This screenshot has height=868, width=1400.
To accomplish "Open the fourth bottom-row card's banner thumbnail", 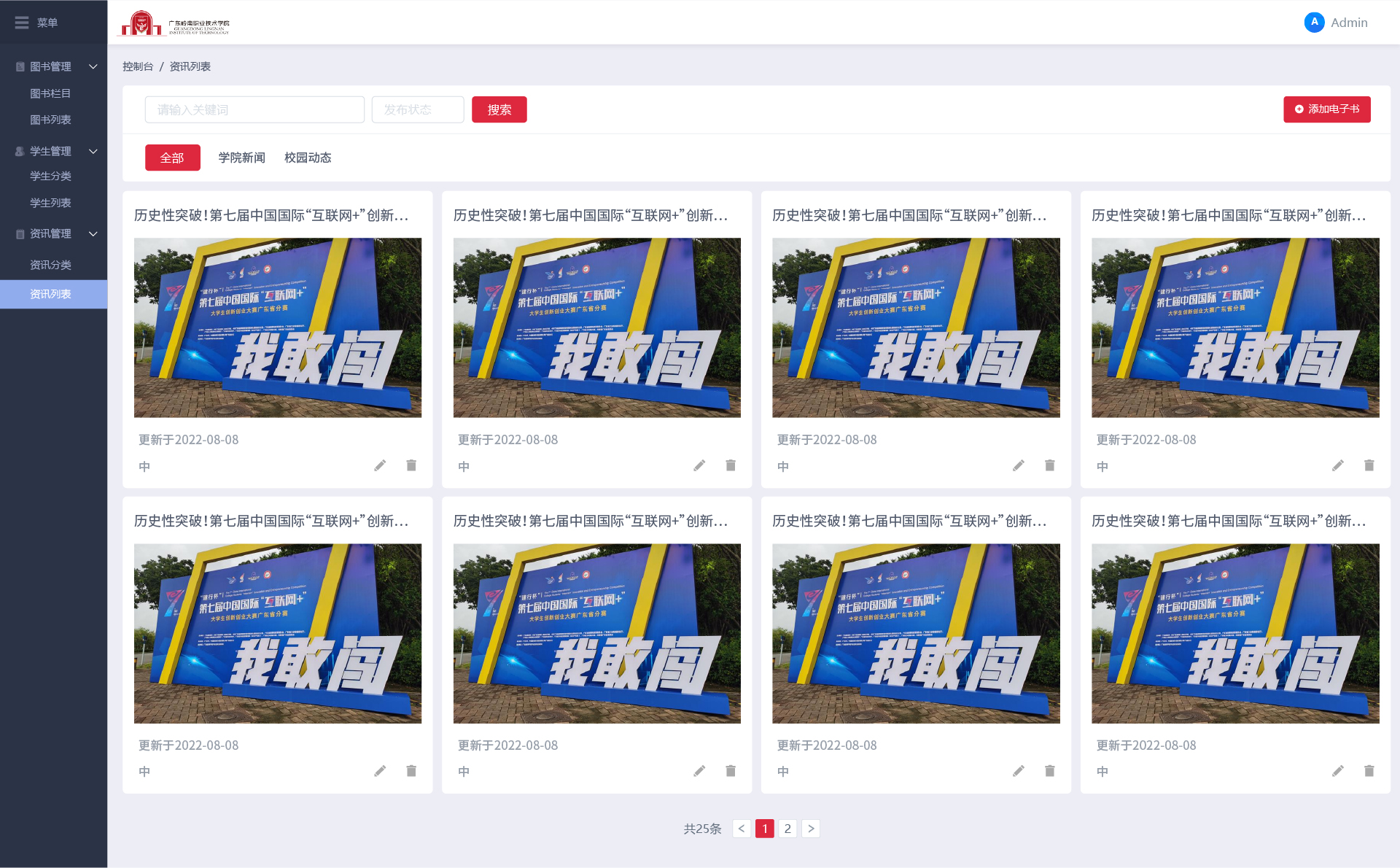I will click(x=1235, y=633).
